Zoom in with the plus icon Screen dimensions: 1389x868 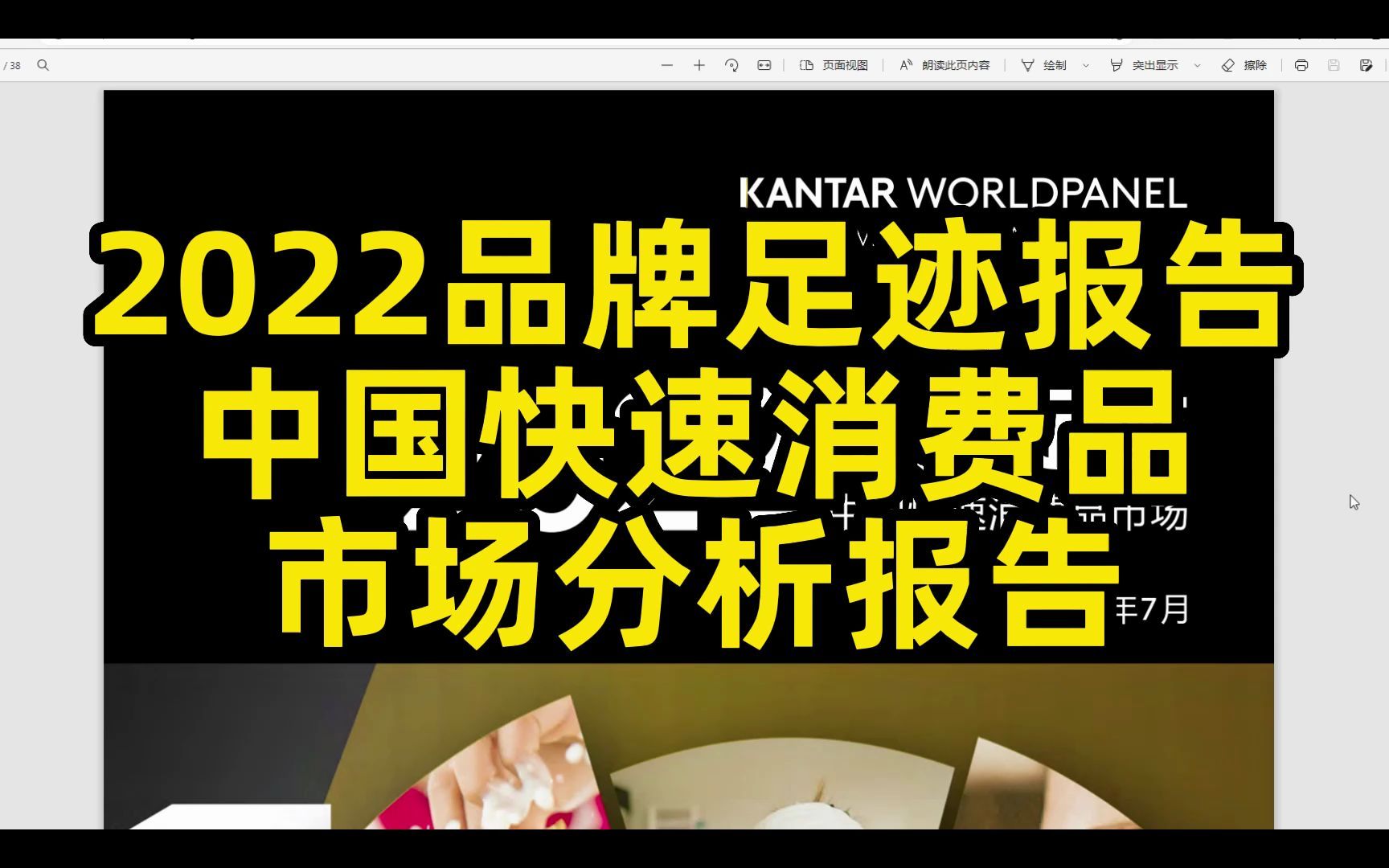(x=699, y=65)
